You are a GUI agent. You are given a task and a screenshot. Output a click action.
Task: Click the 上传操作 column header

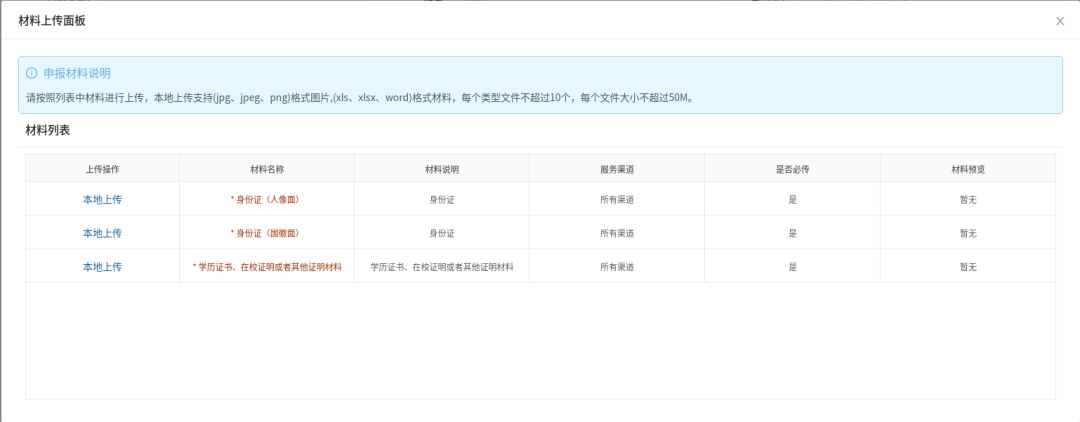[x=102, y=169]
